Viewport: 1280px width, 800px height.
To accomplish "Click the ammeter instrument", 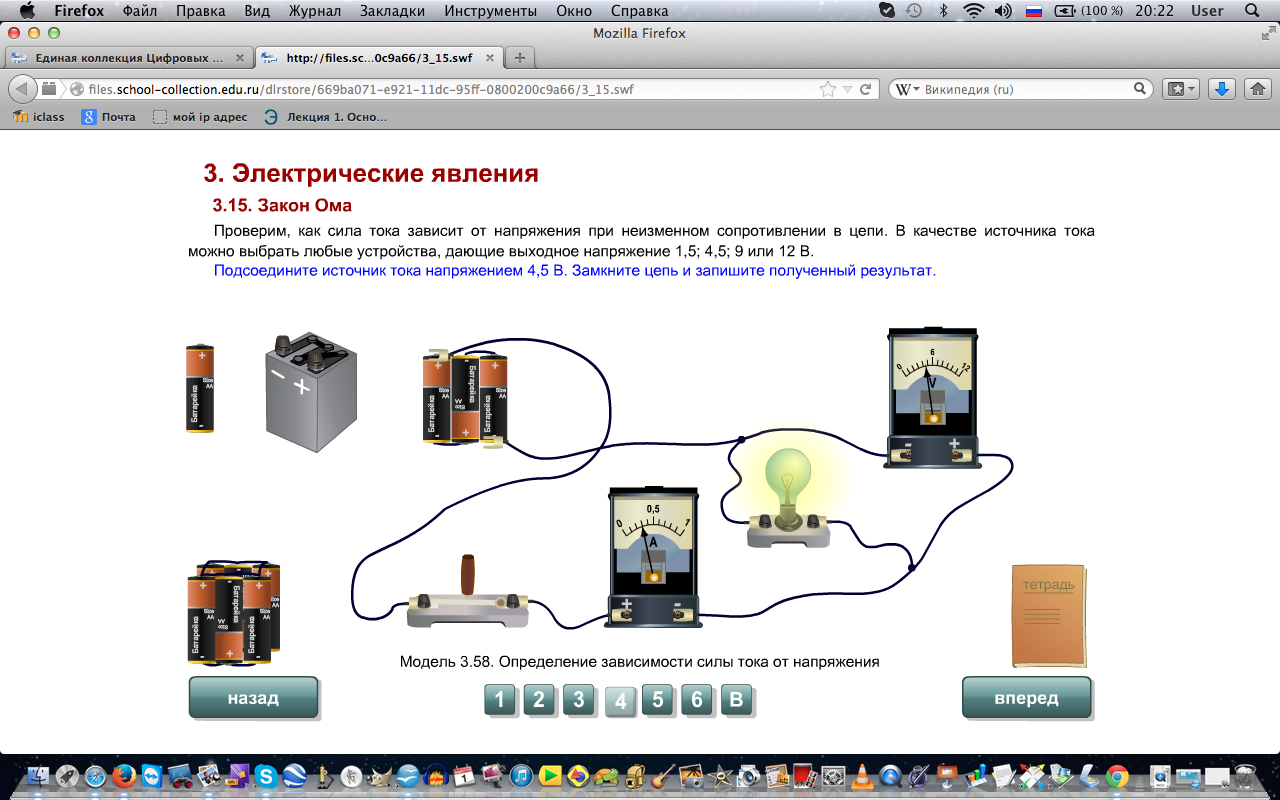I will tap(653, 557).
